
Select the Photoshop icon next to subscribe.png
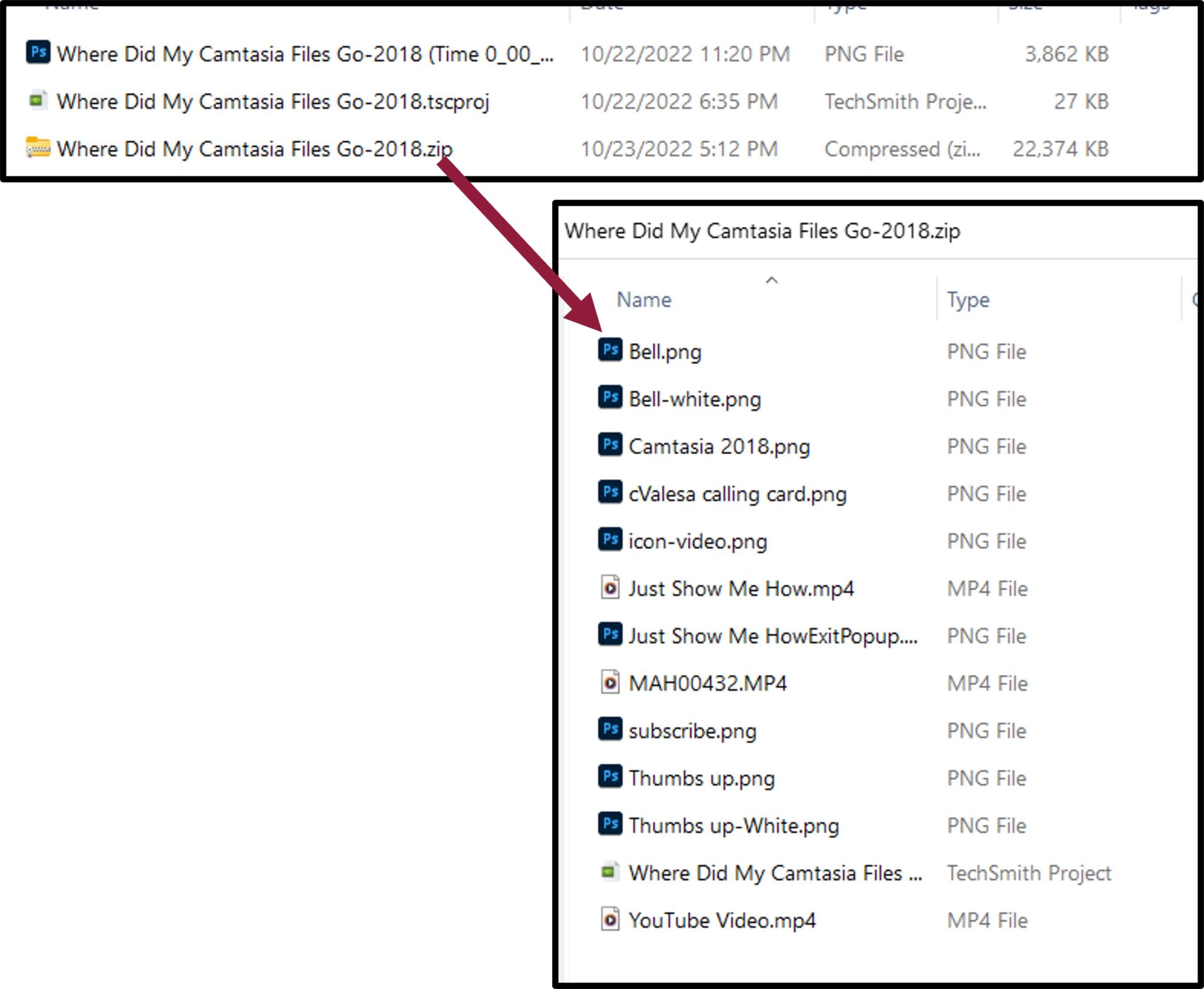(x=609, y=730)
